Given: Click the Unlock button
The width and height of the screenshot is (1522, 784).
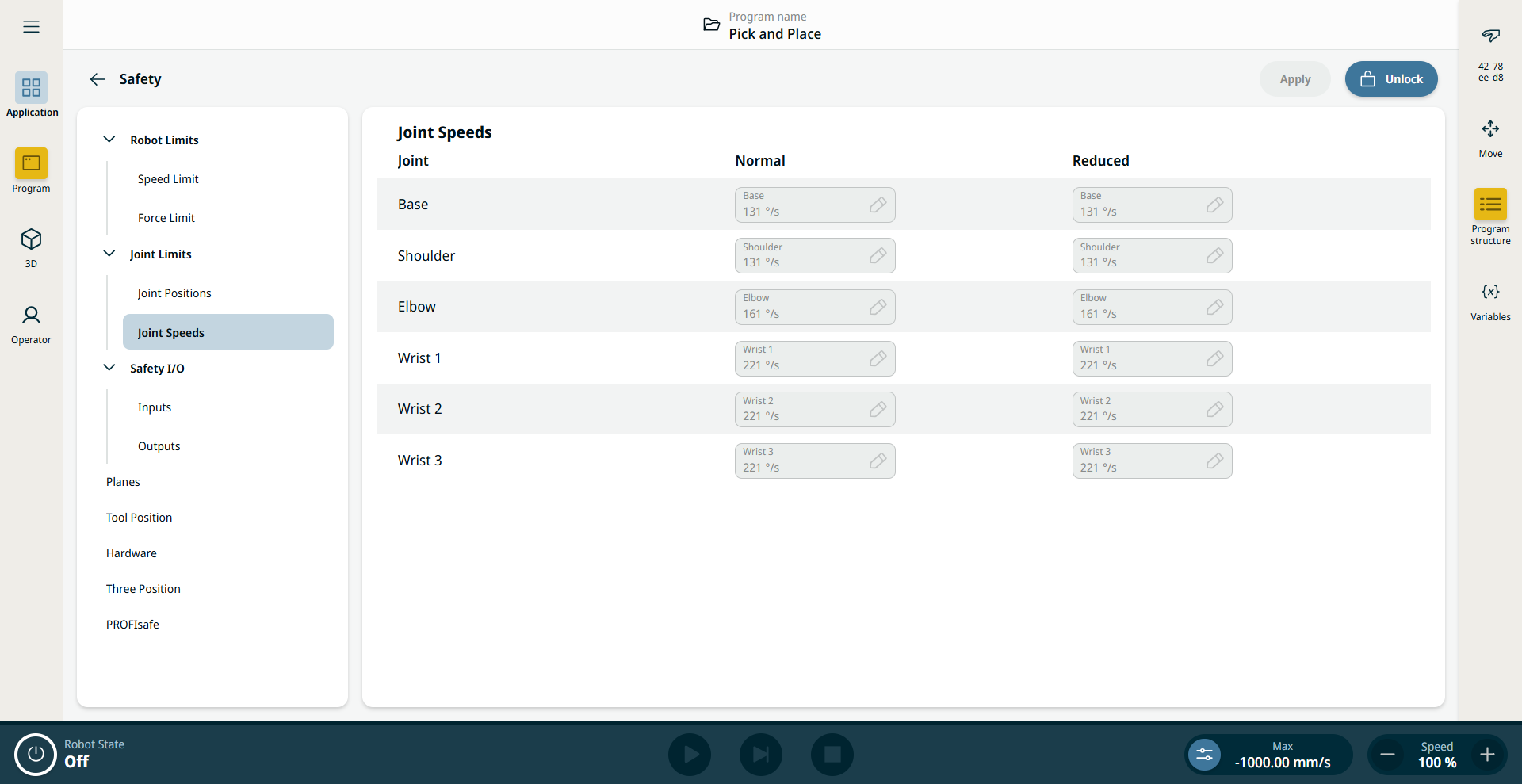Looking at the screenshot, I should (1390, 79).
